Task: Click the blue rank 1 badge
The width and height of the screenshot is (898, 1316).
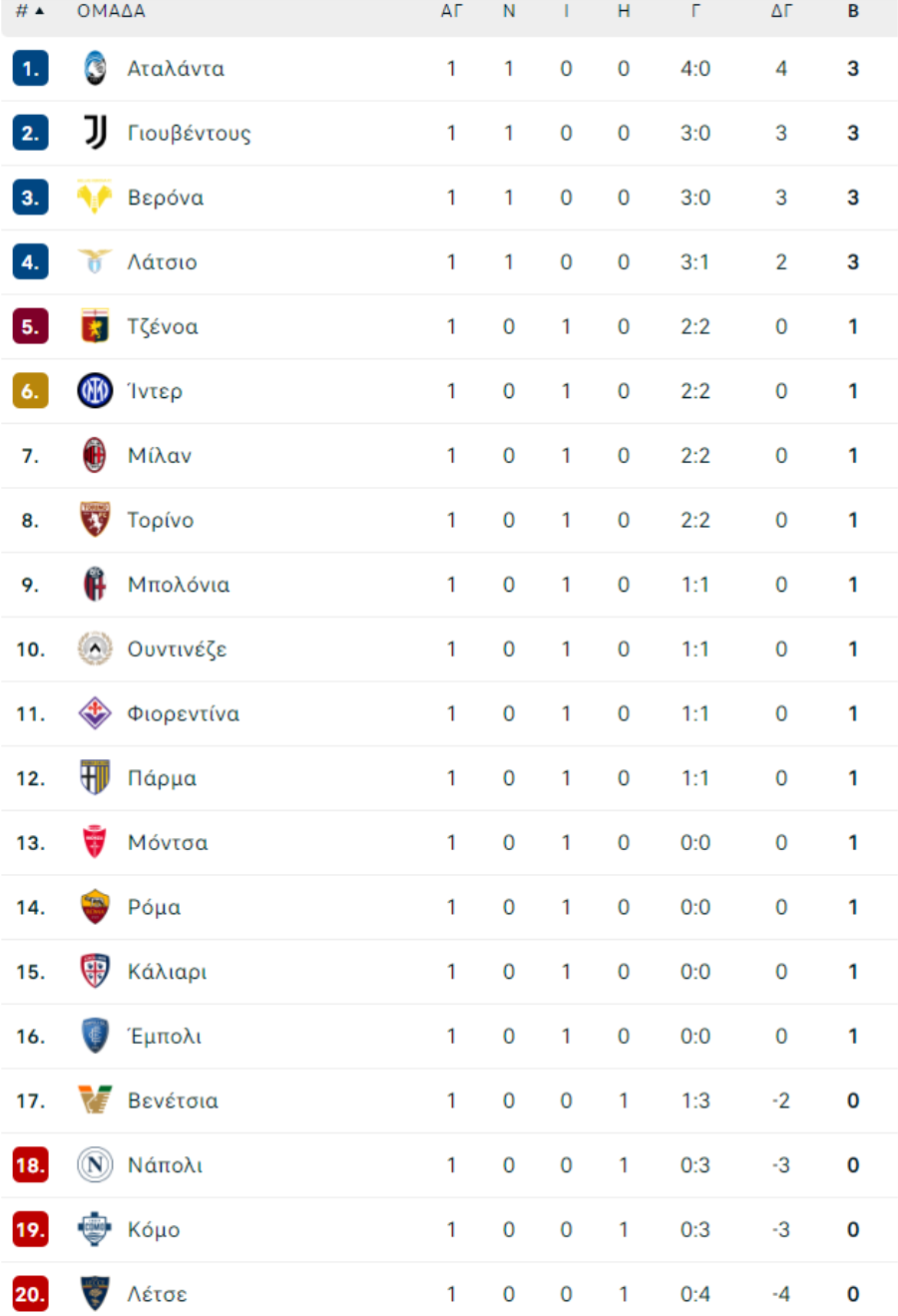Action: [x=30, y=69]
